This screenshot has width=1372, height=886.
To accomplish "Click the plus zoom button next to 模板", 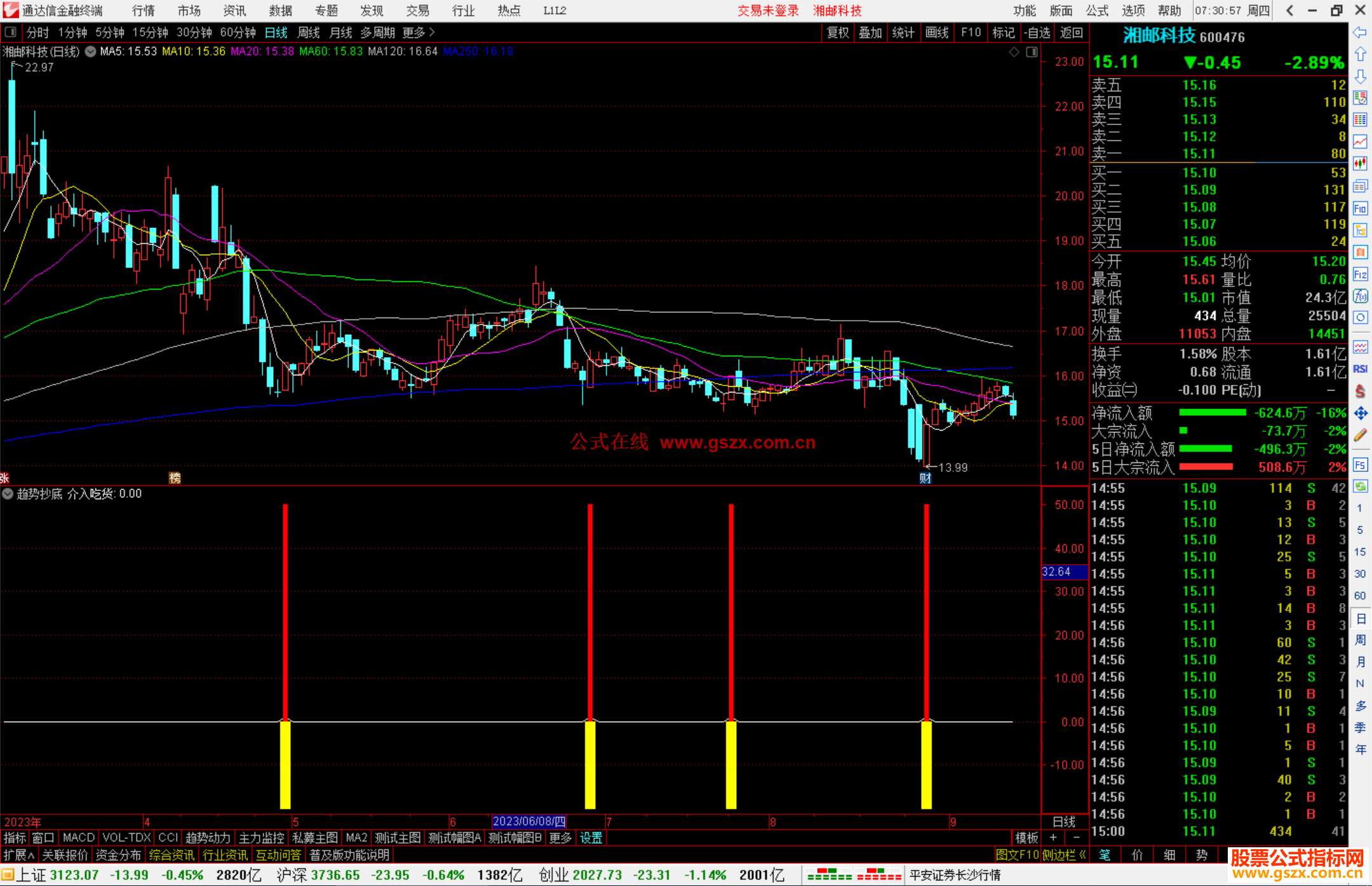I will point(1053,838).
